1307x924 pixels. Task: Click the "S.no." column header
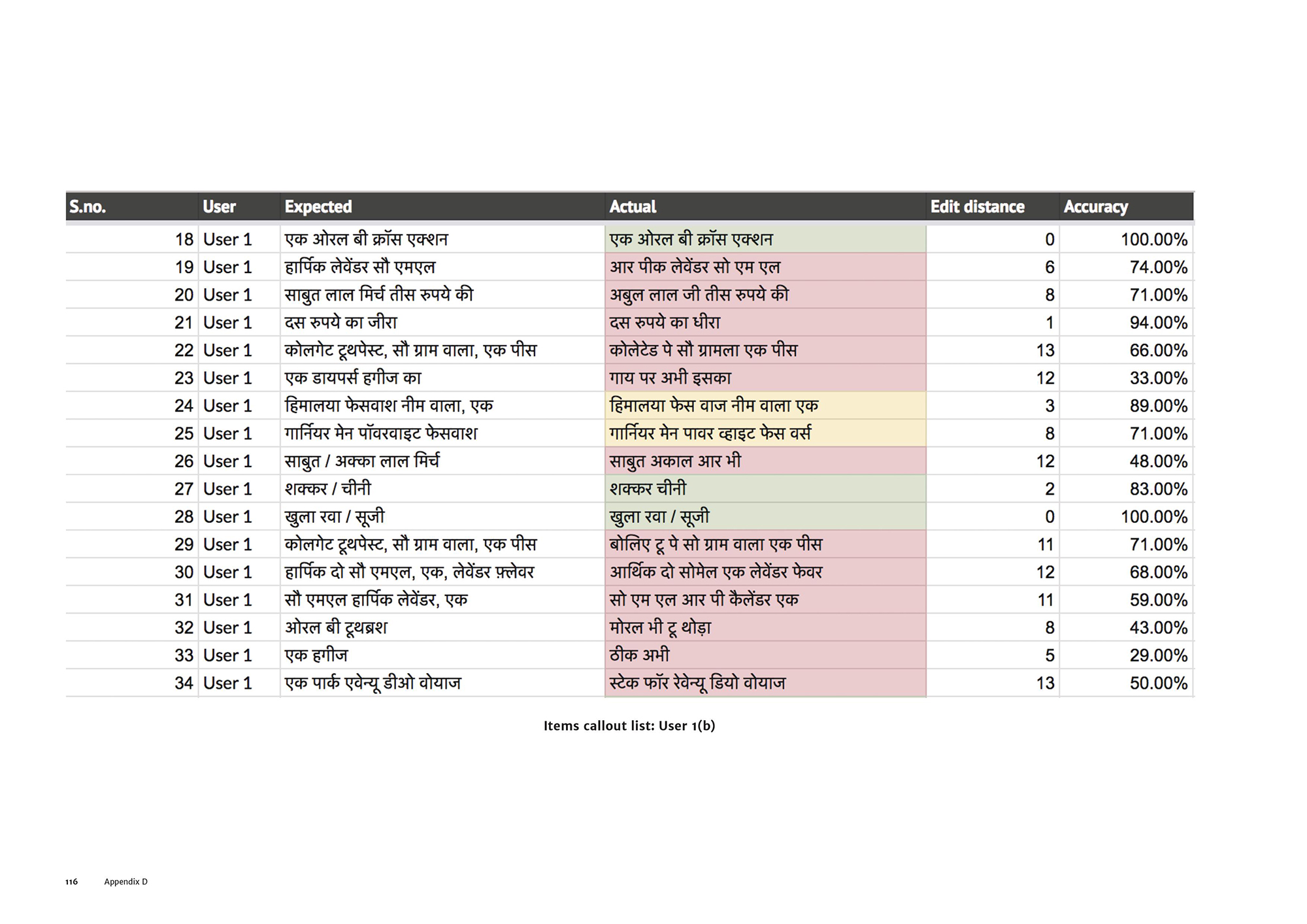click(88, 207)
